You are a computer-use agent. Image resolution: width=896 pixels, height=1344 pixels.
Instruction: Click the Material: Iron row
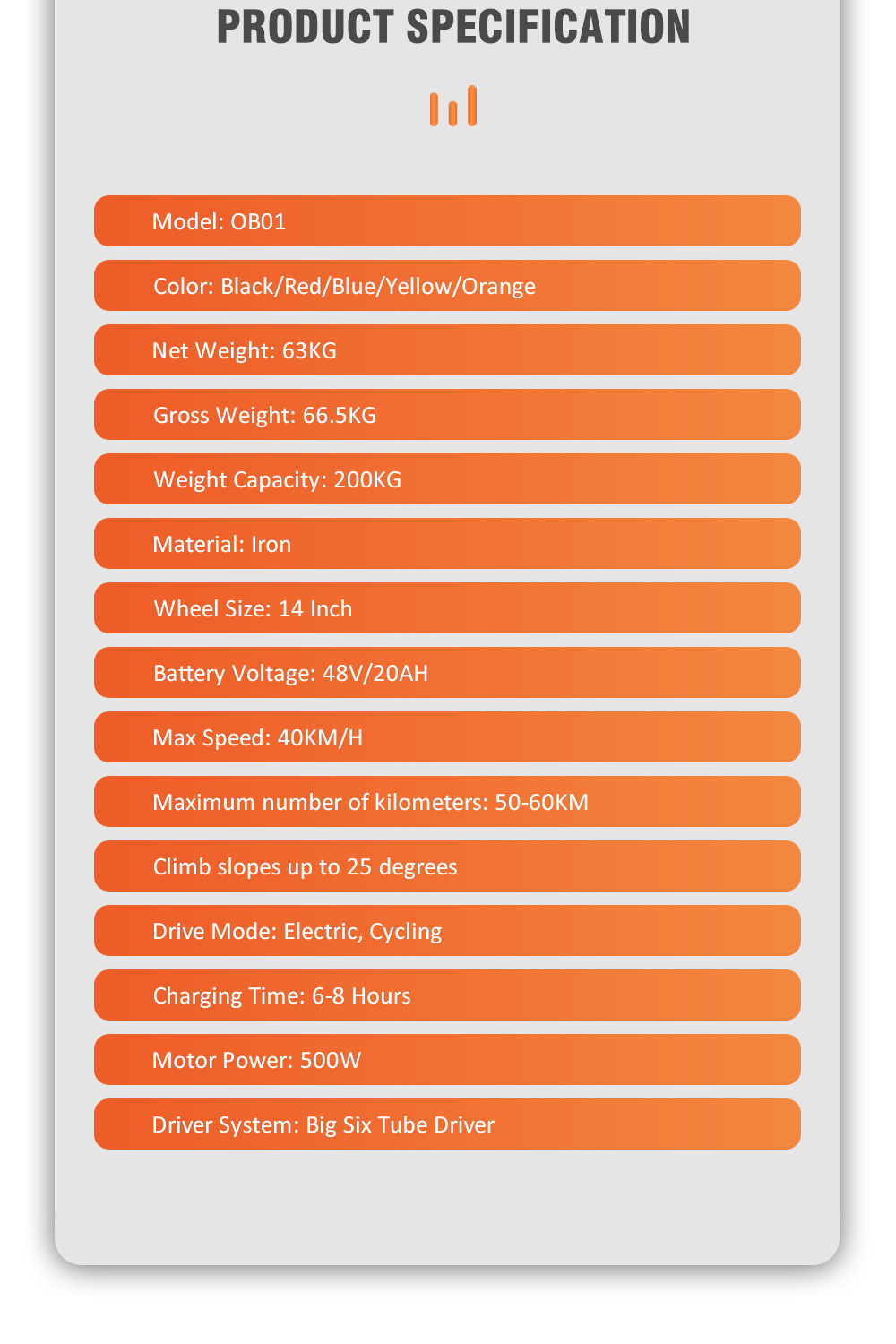point(447,543)
